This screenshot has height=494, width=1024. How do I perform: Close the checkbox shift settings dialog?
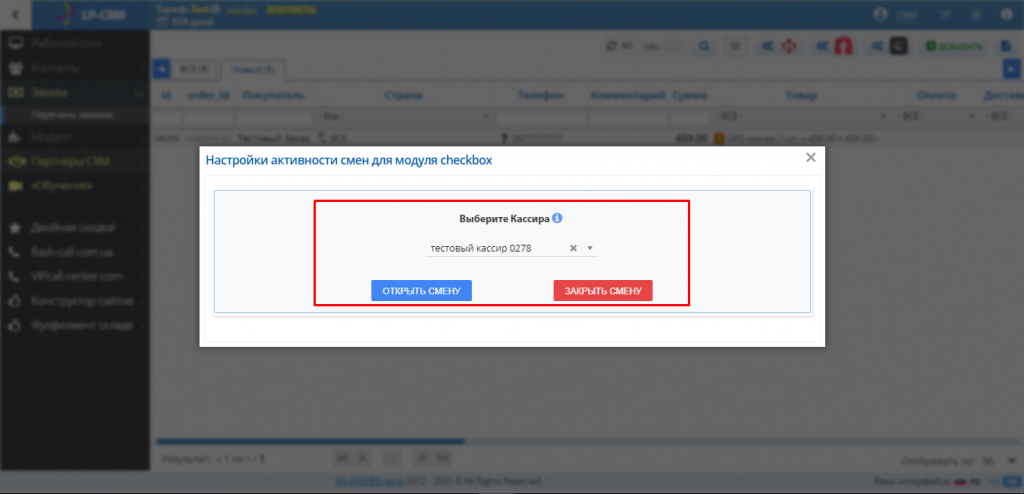click(x=810, y=157)
